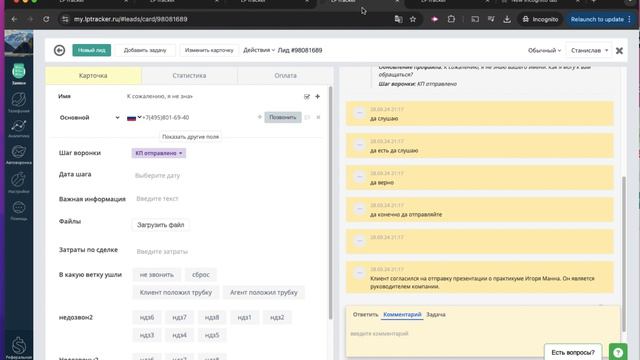Switch to the Карточка tab
Viewport: 640px width, 360px height.
(93, 76)
